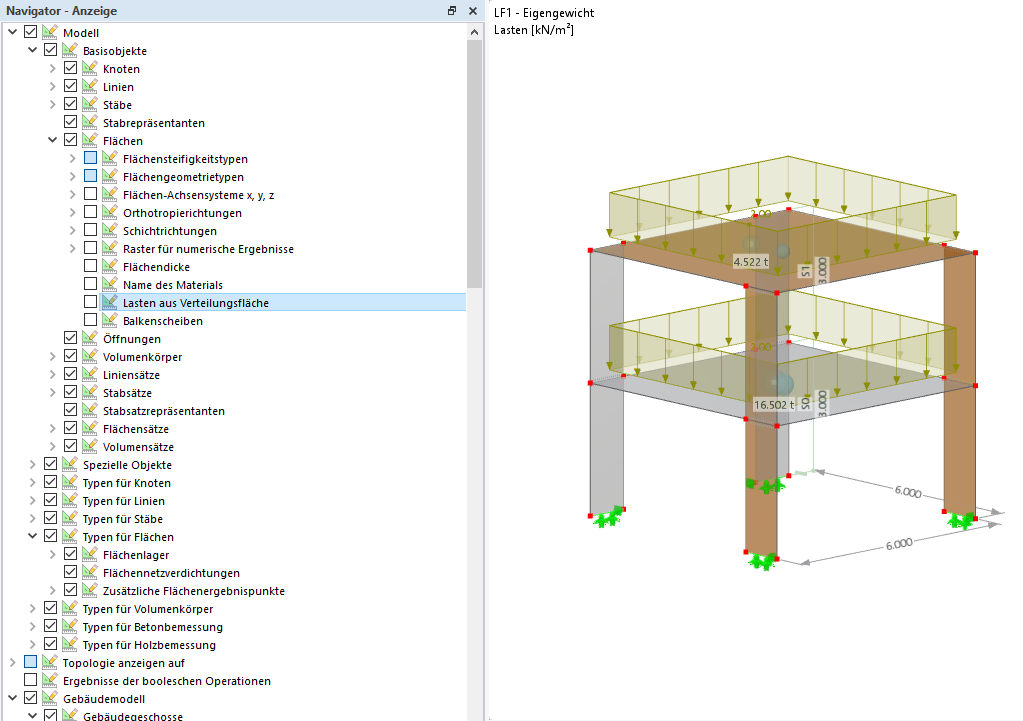
Task: Click the Name des Materials icon
Action: [x=110, y=284]
